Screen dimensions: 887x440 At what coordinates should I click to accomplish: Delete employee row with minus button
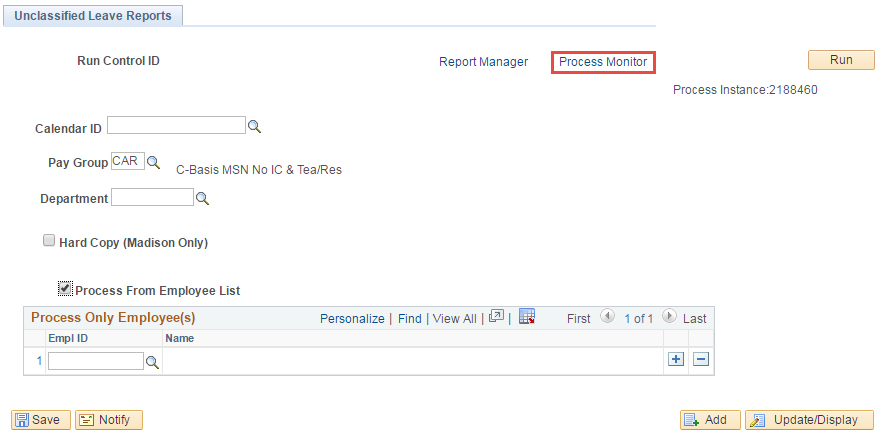pyautogui.click(x=701, y=359)
